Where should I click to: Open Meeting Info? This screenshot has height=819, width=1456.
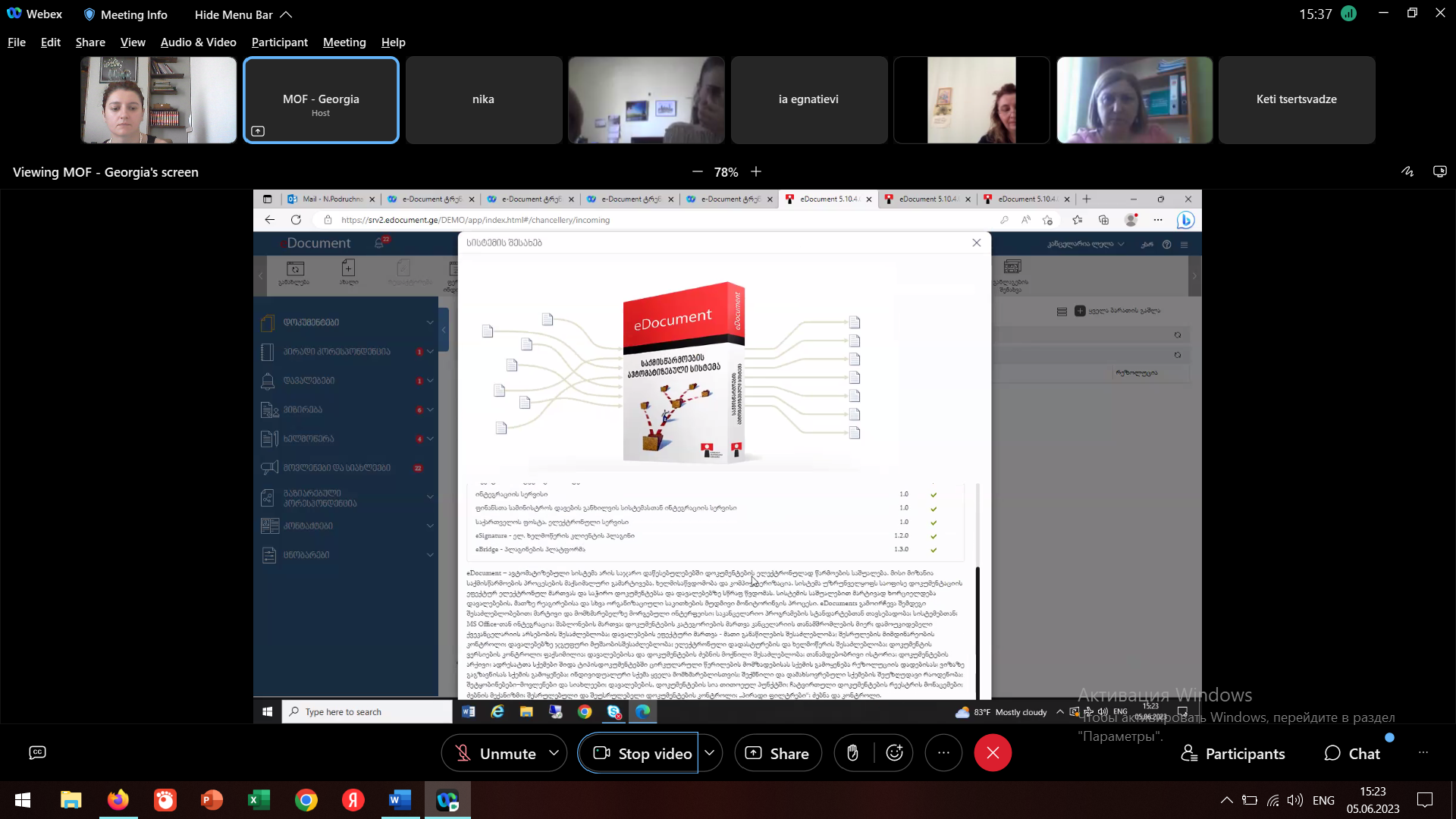tap(125, 14)
